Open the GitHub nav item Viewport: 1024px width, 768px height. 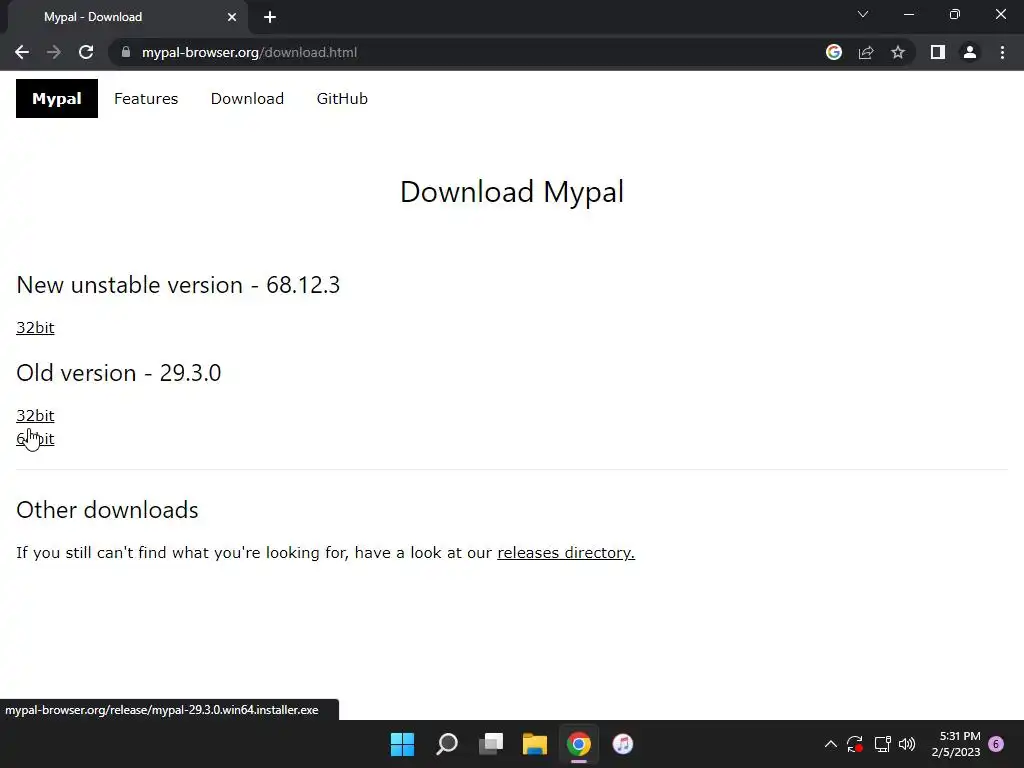coord(342,99)
